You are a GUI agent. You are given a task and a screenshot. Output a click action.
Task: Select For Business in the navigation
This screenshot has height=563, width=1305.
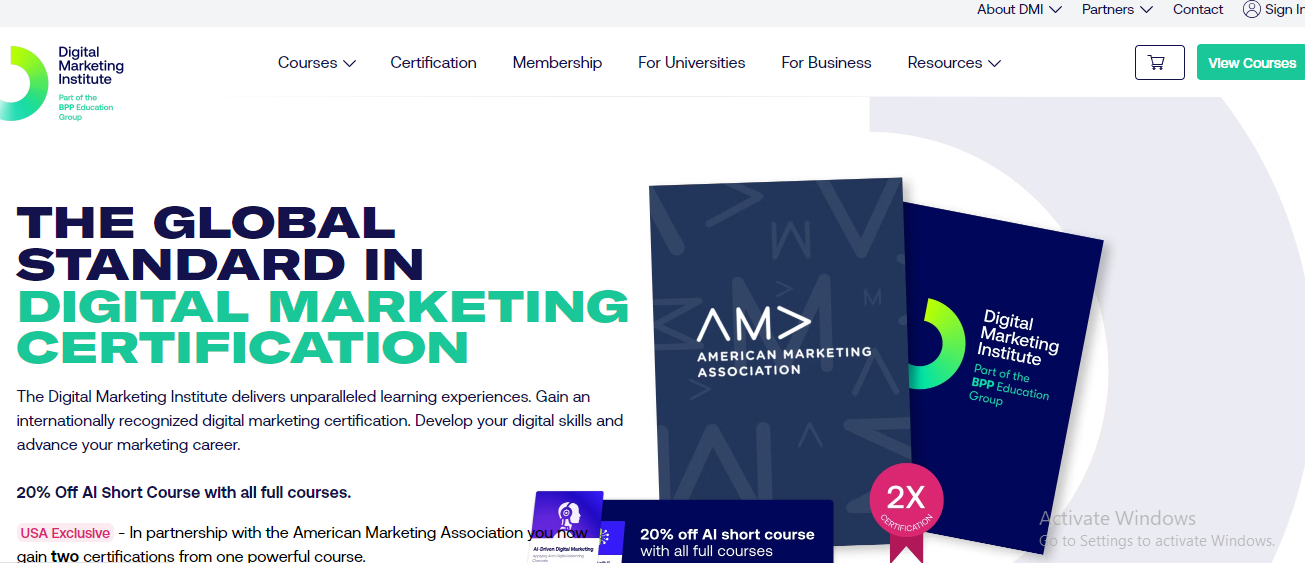826,62
